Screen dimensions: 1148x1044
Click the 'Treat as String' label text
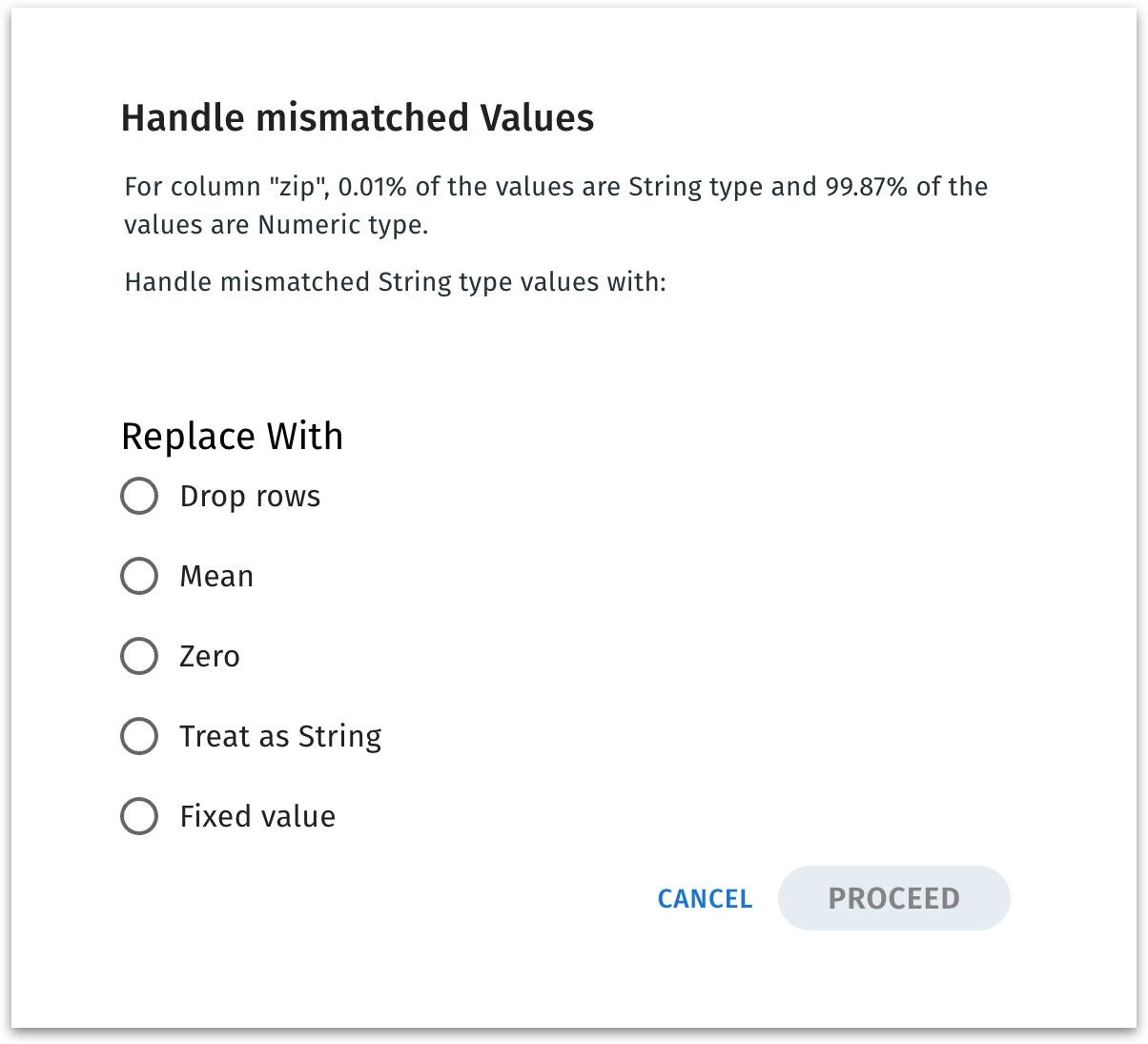pos(280,737)
